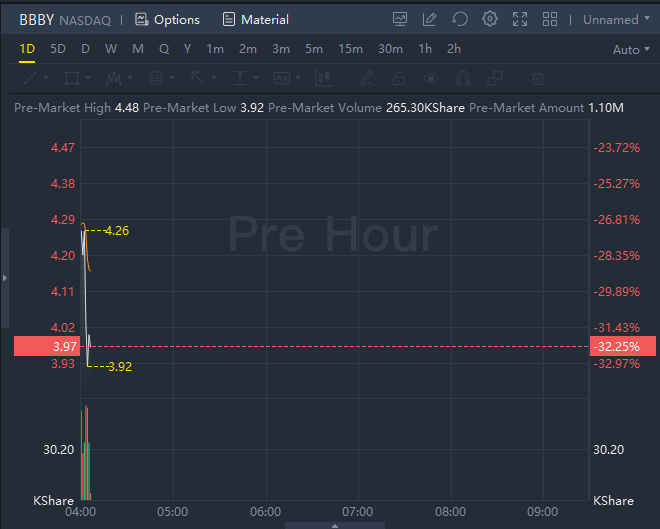Expand rectangle tool dropdown arrow
The height and width of the screenshot is (529, 660).
(x=88, y=78)
